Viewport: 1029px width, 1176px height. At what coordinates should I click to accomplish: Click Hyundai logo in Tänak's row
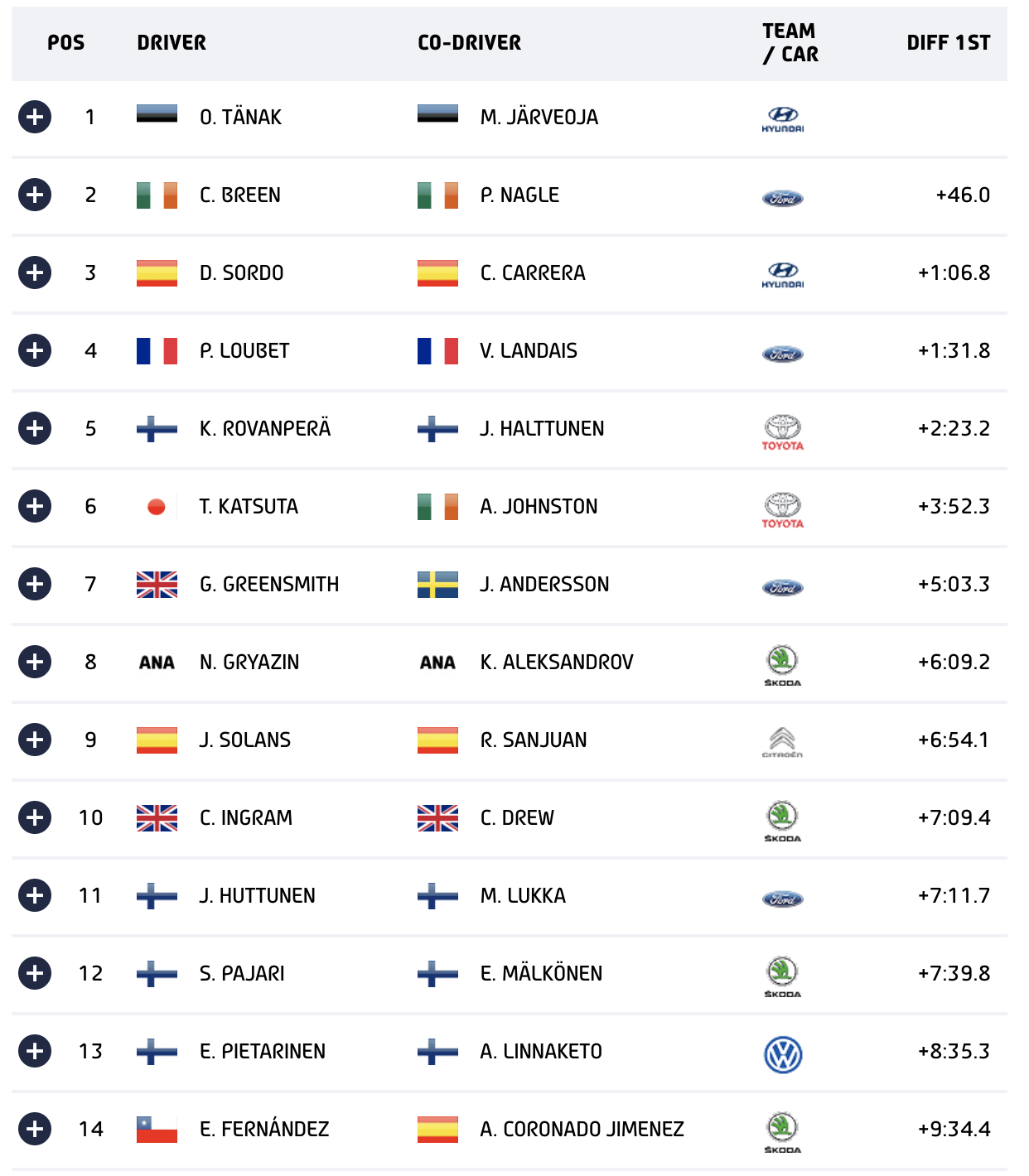tap(783, 119)
